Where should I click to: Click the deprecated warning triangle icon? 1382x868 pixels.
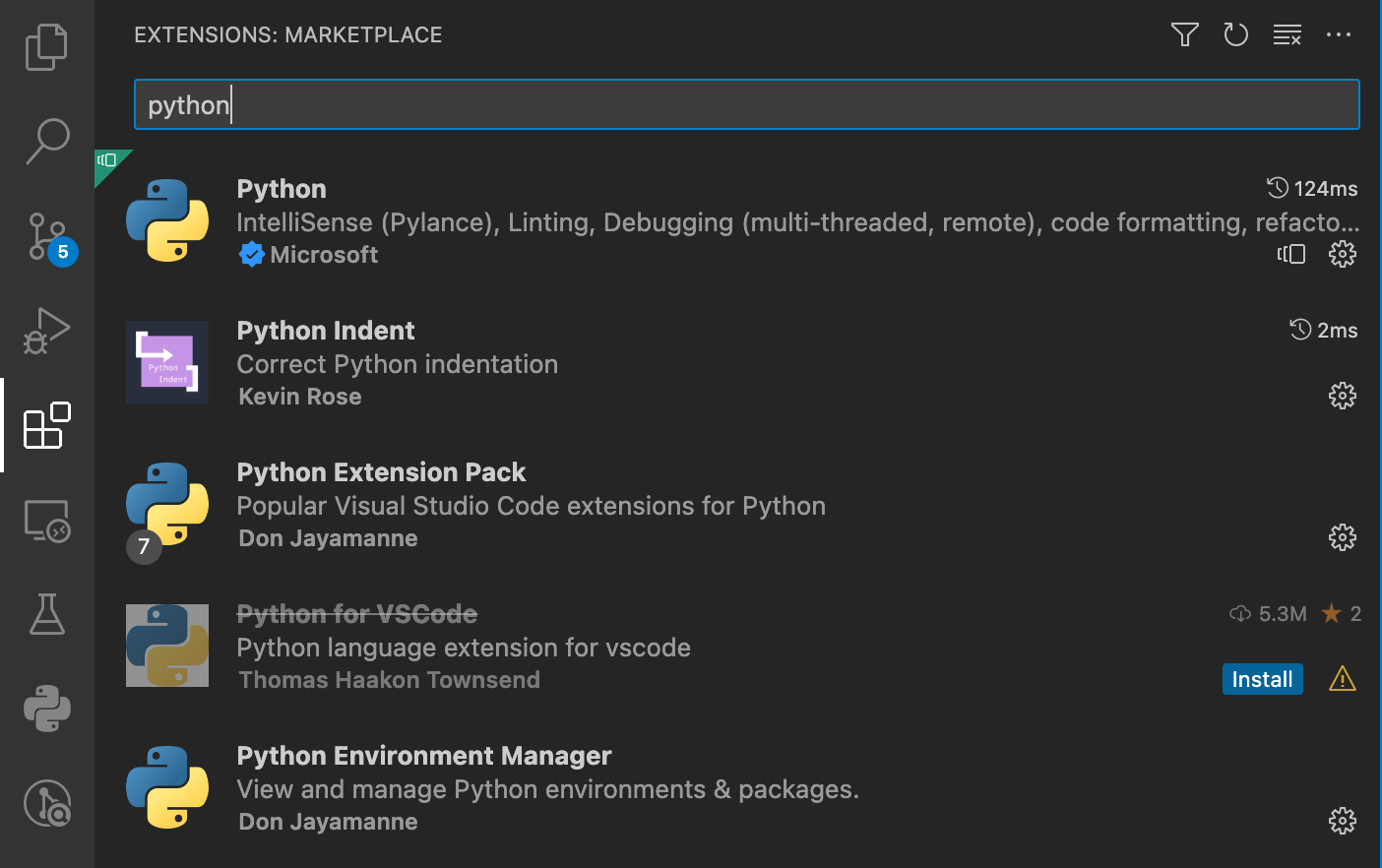point(1343,679)
